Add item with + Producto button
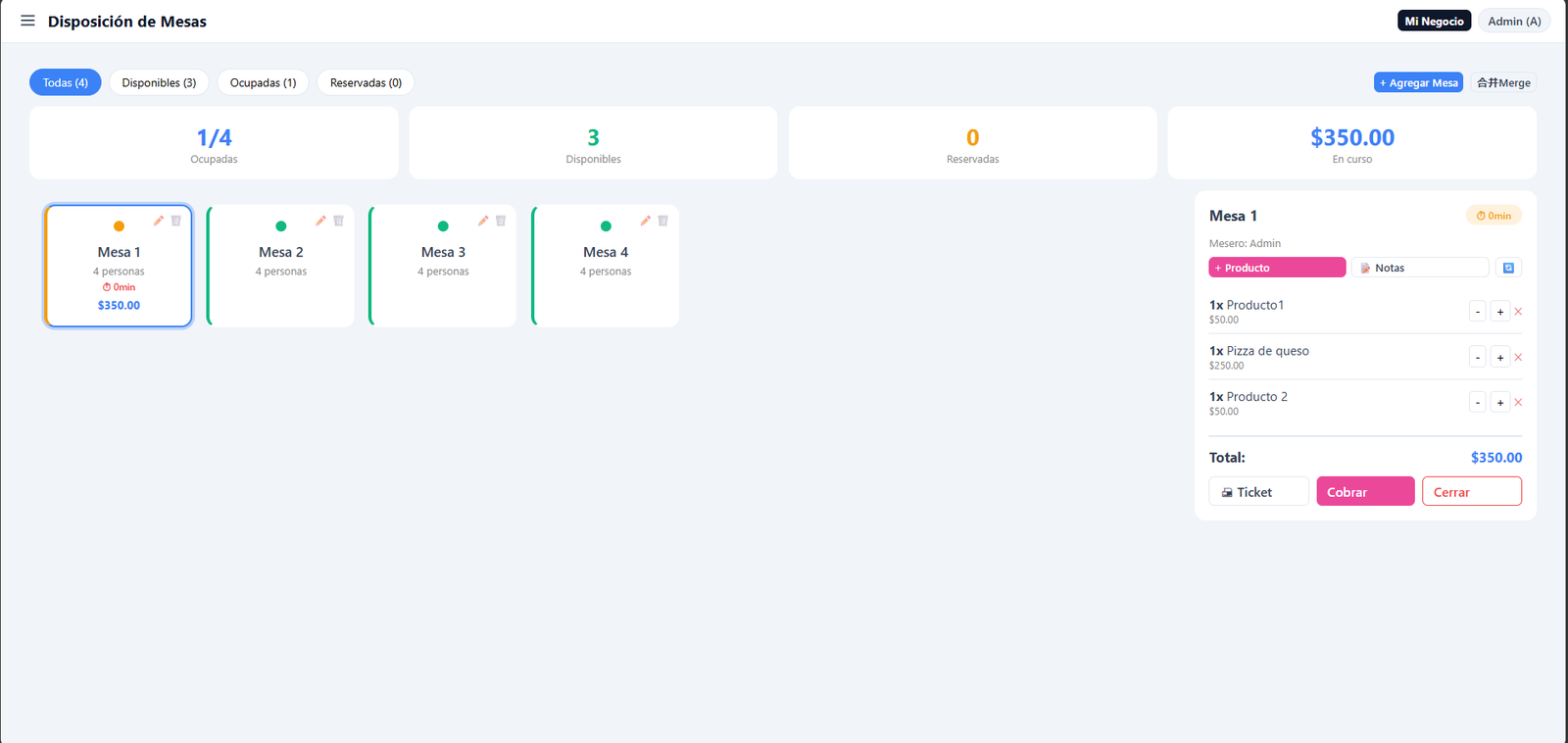 point(1277,268)
